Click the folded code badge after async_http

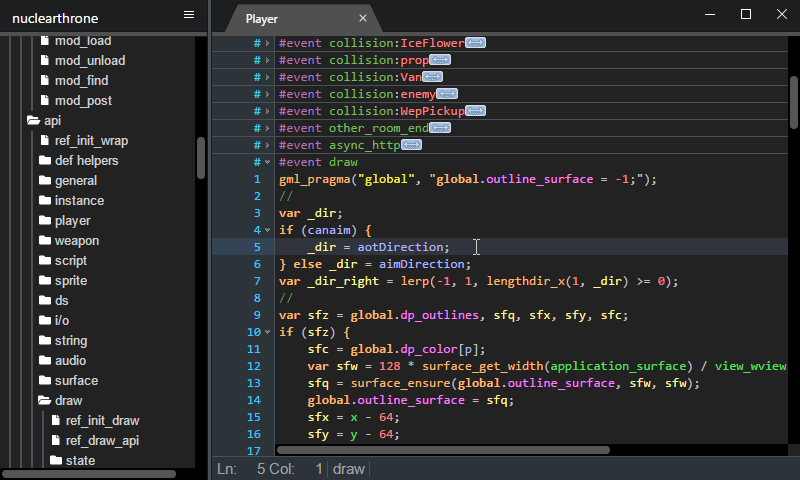[x=411, y=145]
